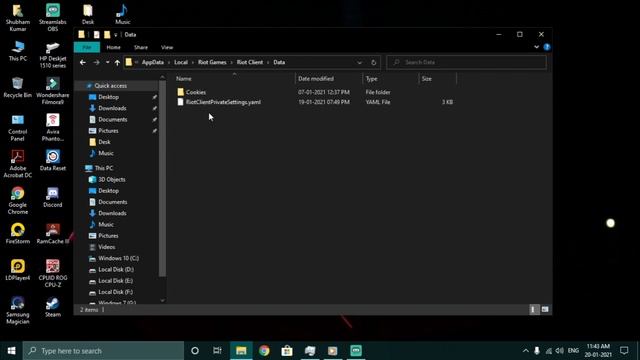Open the View ribbon tab
Image resolution: width=640 pixels, height=360 pixels.
coord(167,47)
